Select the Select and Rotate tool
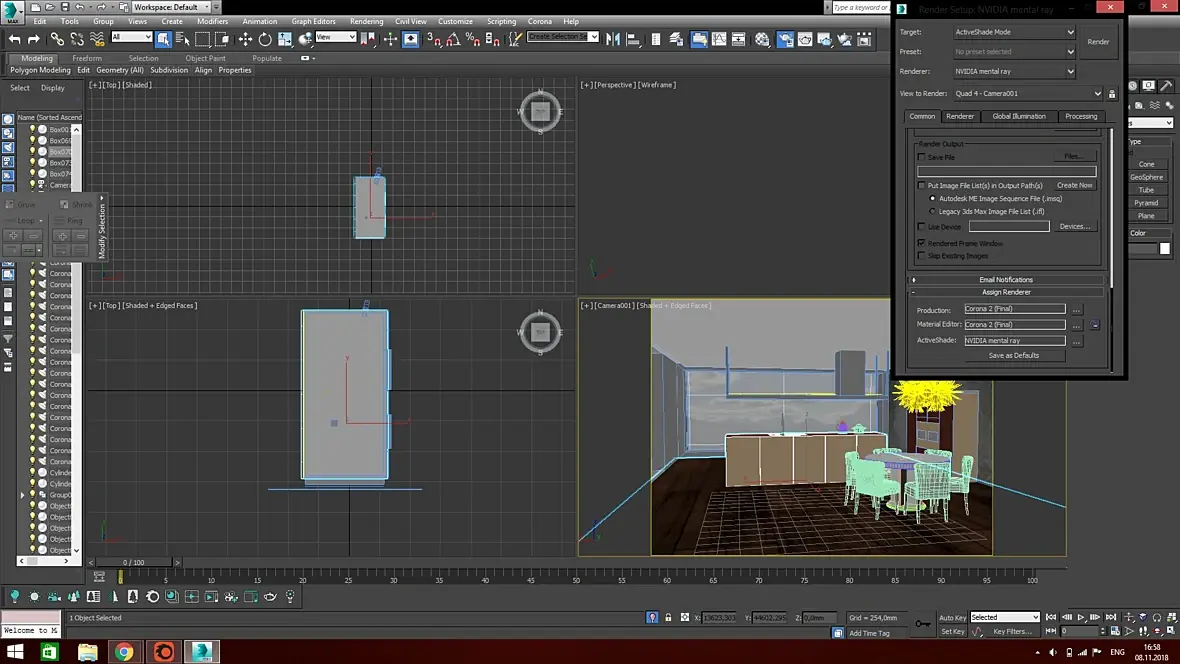Viewport: 1180px width, 664px height. pyautogui.click(x=265, y=39)
